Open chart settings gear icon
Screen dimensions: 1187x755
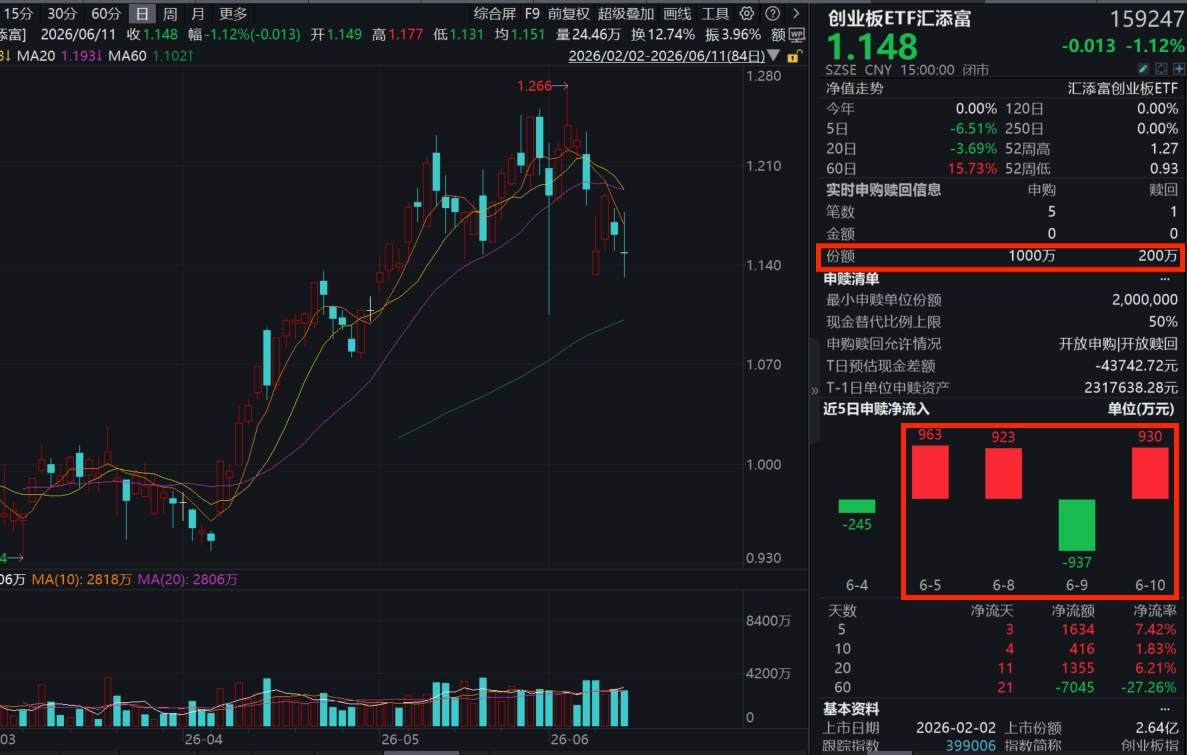746,14
